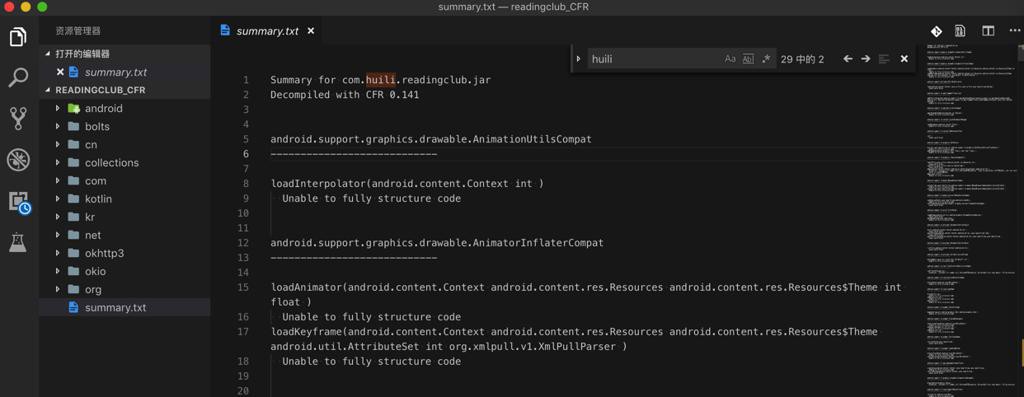Open the Search view in activity bar
Screen dimensions: 1024x397
(x=18, y=78)
